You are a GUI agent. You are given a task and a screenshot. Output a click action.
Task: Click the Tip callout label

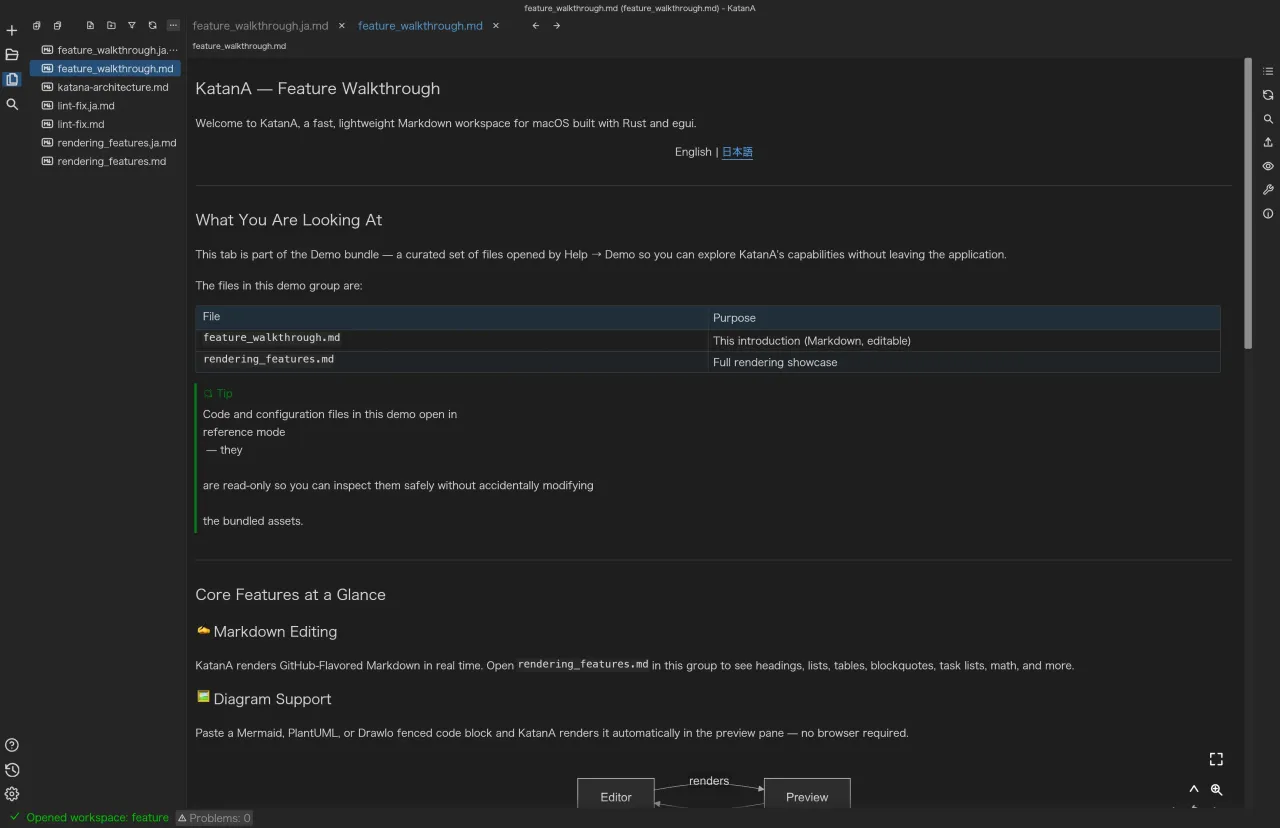[218, 394]
